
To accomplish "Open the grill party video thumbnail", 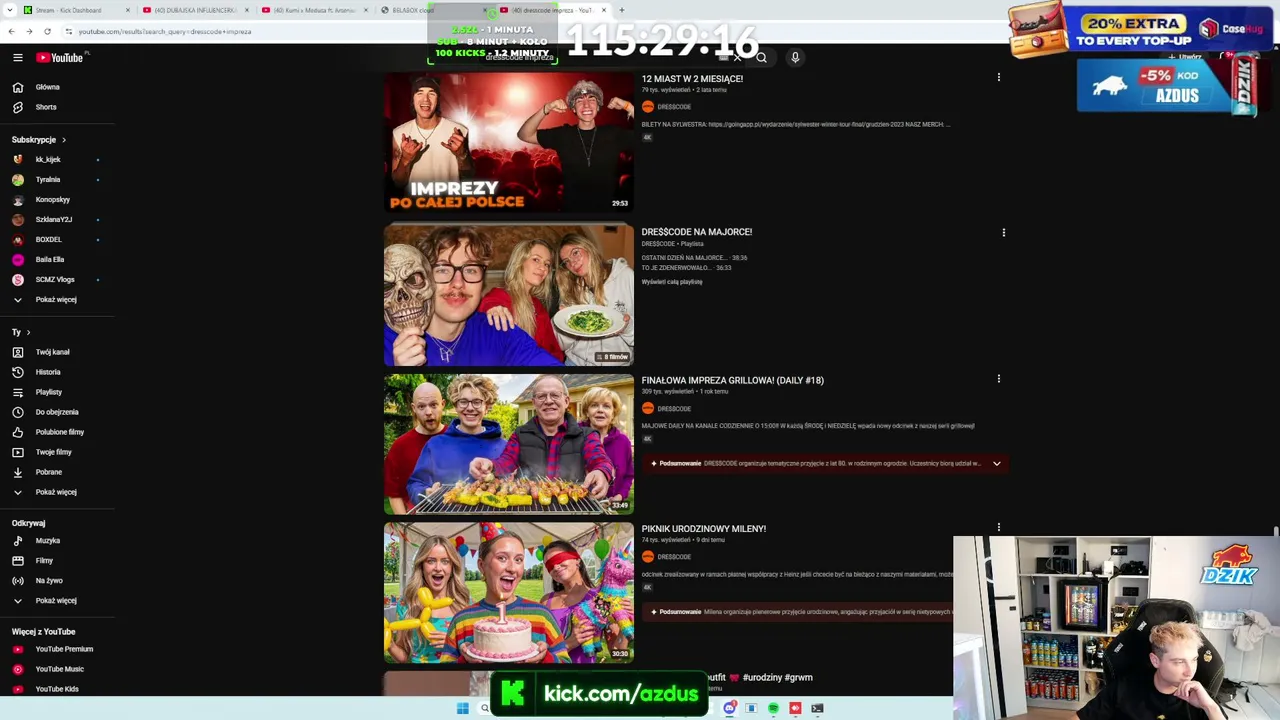I will click(x=509, y=444).
